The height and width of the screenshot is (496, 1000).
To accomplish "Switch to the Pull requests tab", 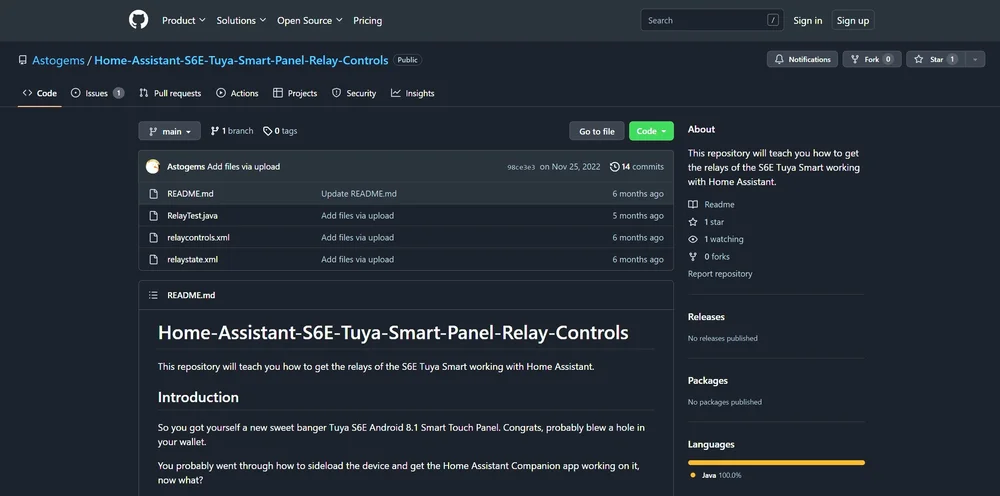I will pos(170,93).
